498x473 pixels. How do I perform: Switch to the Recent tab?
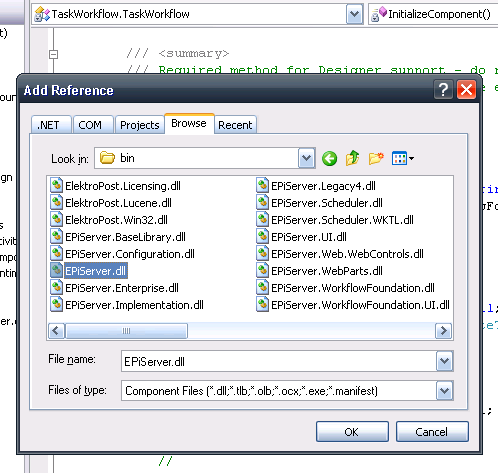(x=235, y=125)
